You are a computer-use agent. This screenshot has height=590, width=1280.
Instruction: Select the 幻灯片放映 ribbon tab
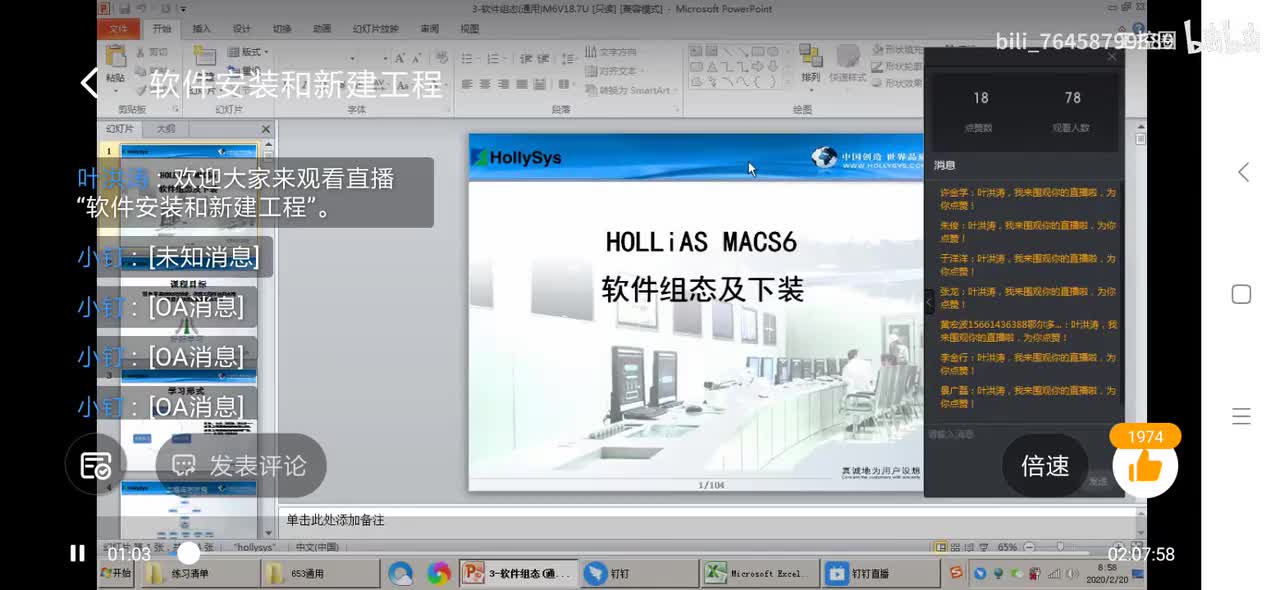point(375,29)
